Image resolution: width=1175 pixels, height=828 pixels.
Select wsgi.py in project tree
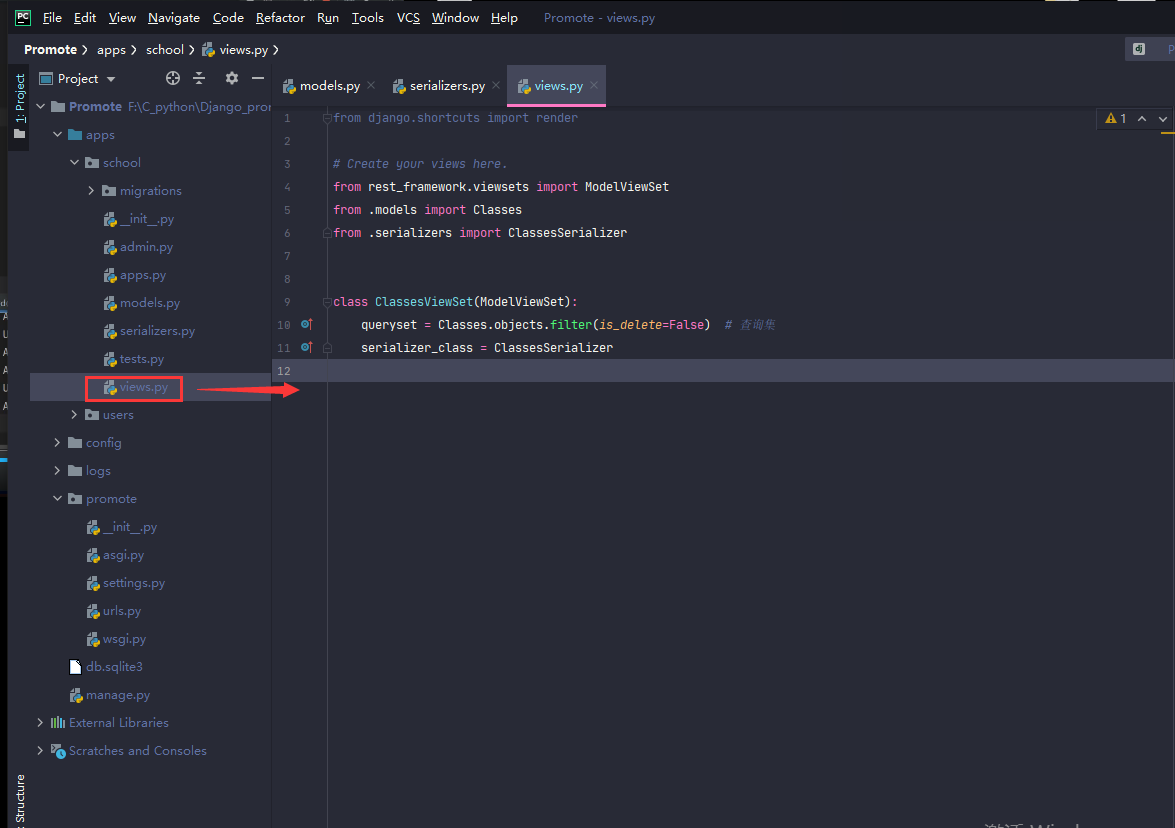(116, 638)
